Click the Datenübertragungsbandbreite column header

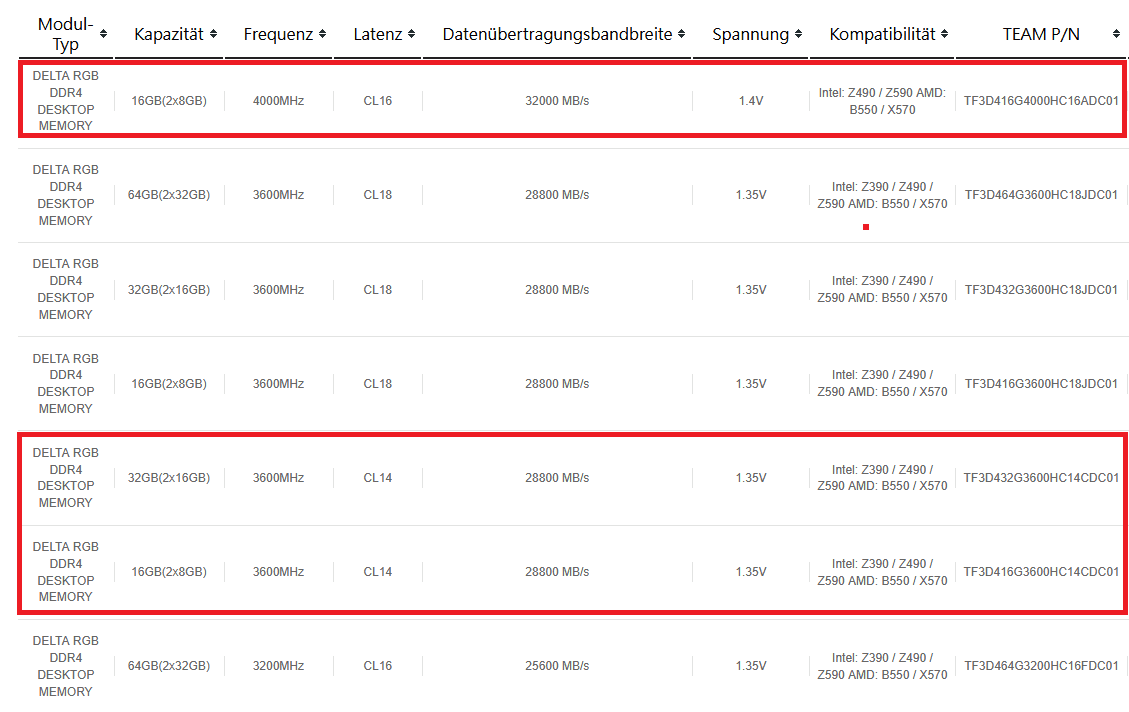click(557, 34)
